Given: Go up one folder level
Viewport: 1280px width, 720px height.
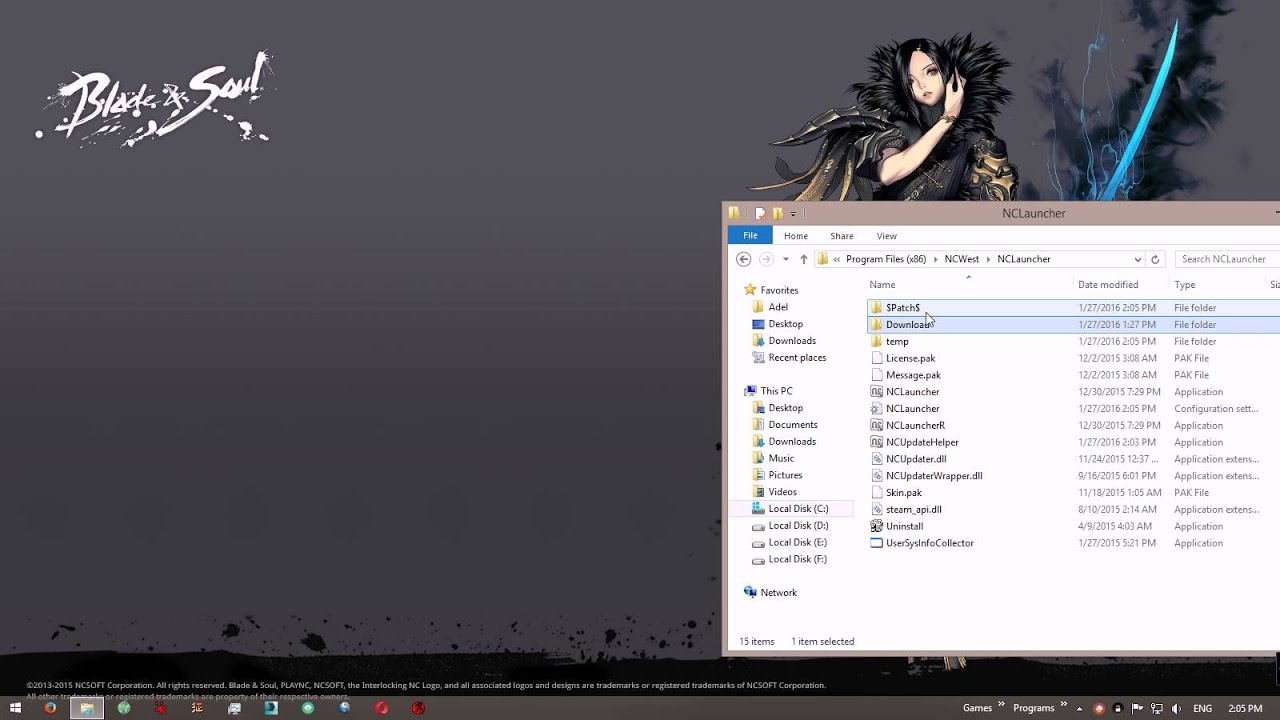Looking at the screenshot, I should (803, 259).
